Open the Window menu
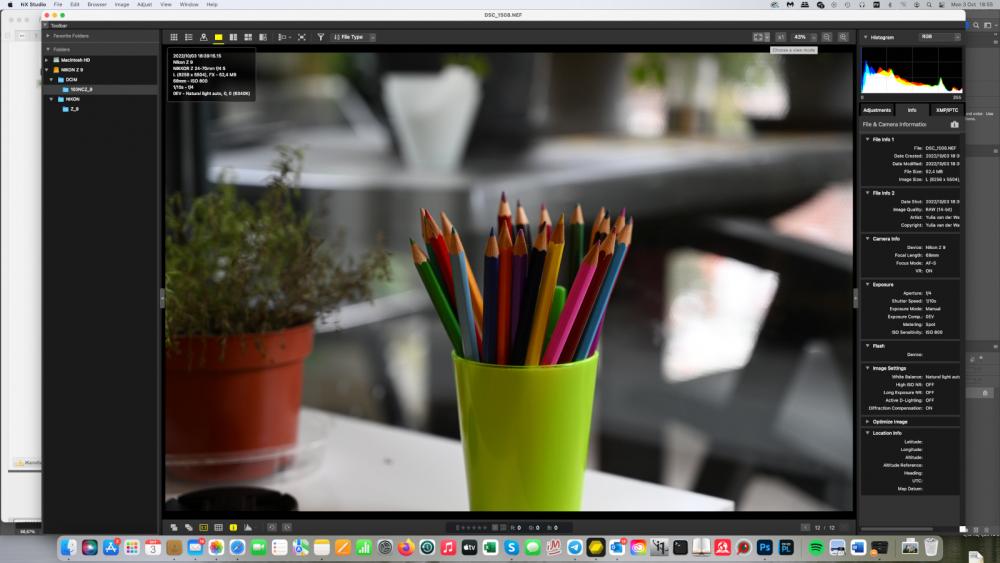 (x=189, y=4)
